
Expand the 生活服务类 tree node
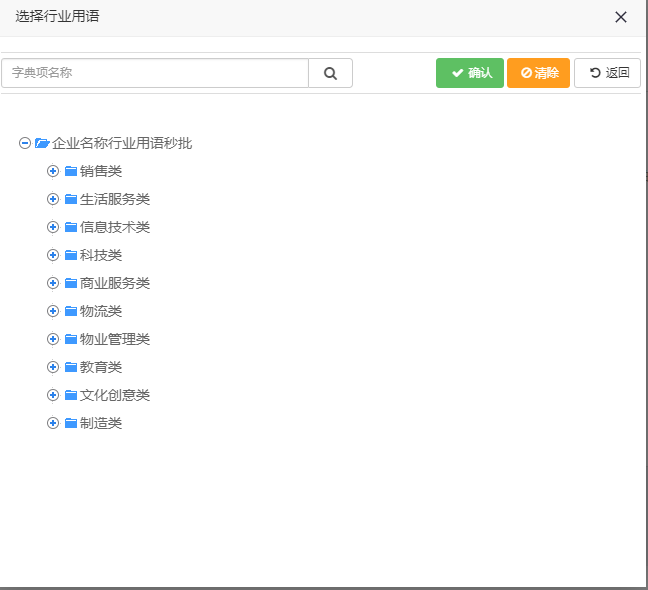53,199
